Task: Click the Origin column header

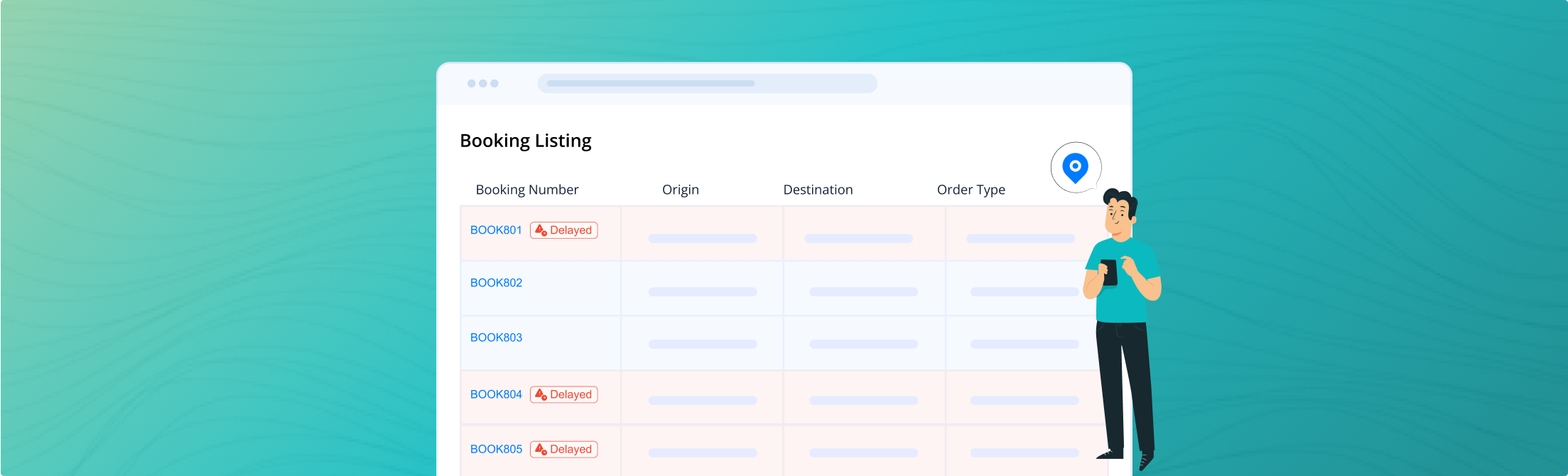Action: [680, 190]
